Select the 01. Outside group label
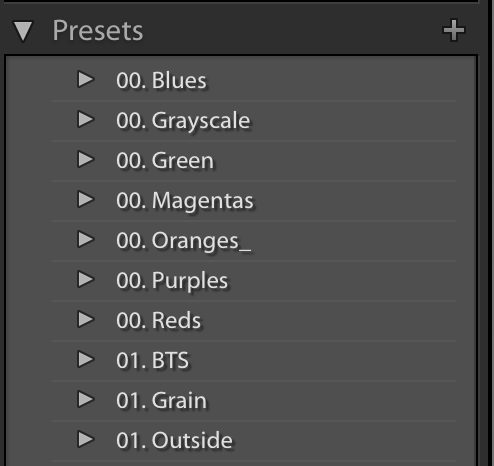The width and height of the screenshot is (494, 466). point(174,440)
